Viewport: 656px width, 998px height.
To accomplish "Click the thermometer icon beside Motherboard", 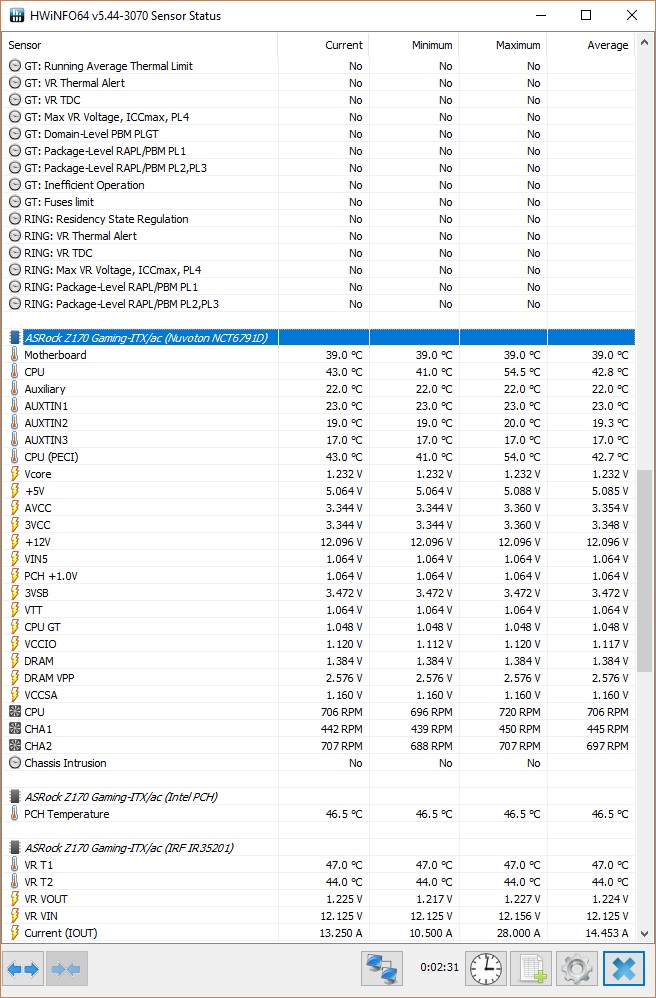I will 15,355.
